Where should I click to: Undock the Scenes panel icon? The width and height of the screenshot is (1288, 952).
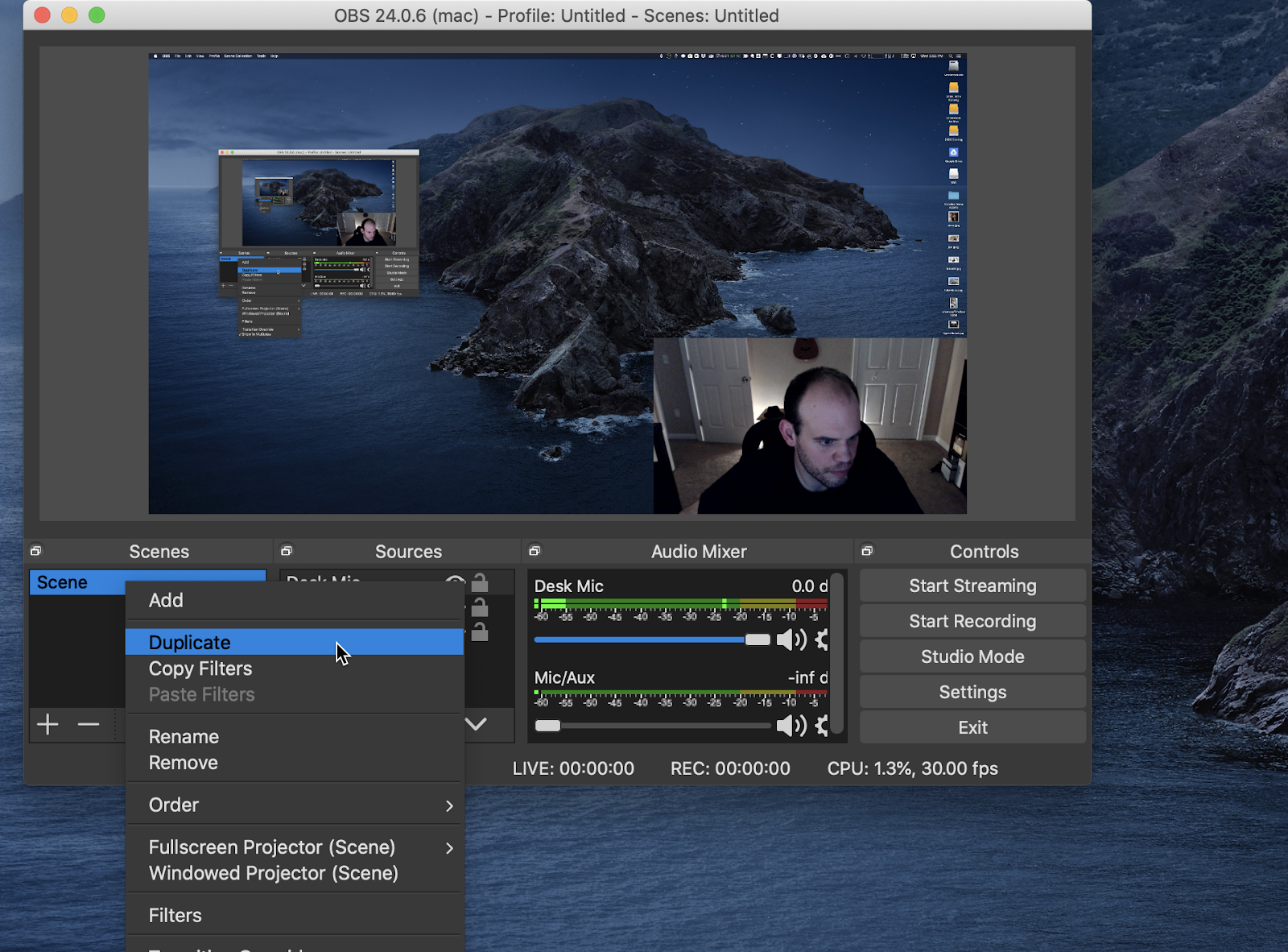[36, 551]
